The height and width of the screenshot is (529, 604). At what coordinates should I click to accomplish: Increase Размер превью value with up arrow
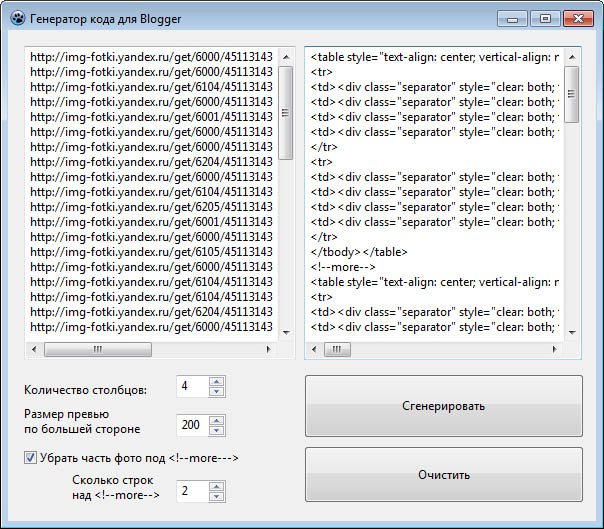tap(216, 420)
